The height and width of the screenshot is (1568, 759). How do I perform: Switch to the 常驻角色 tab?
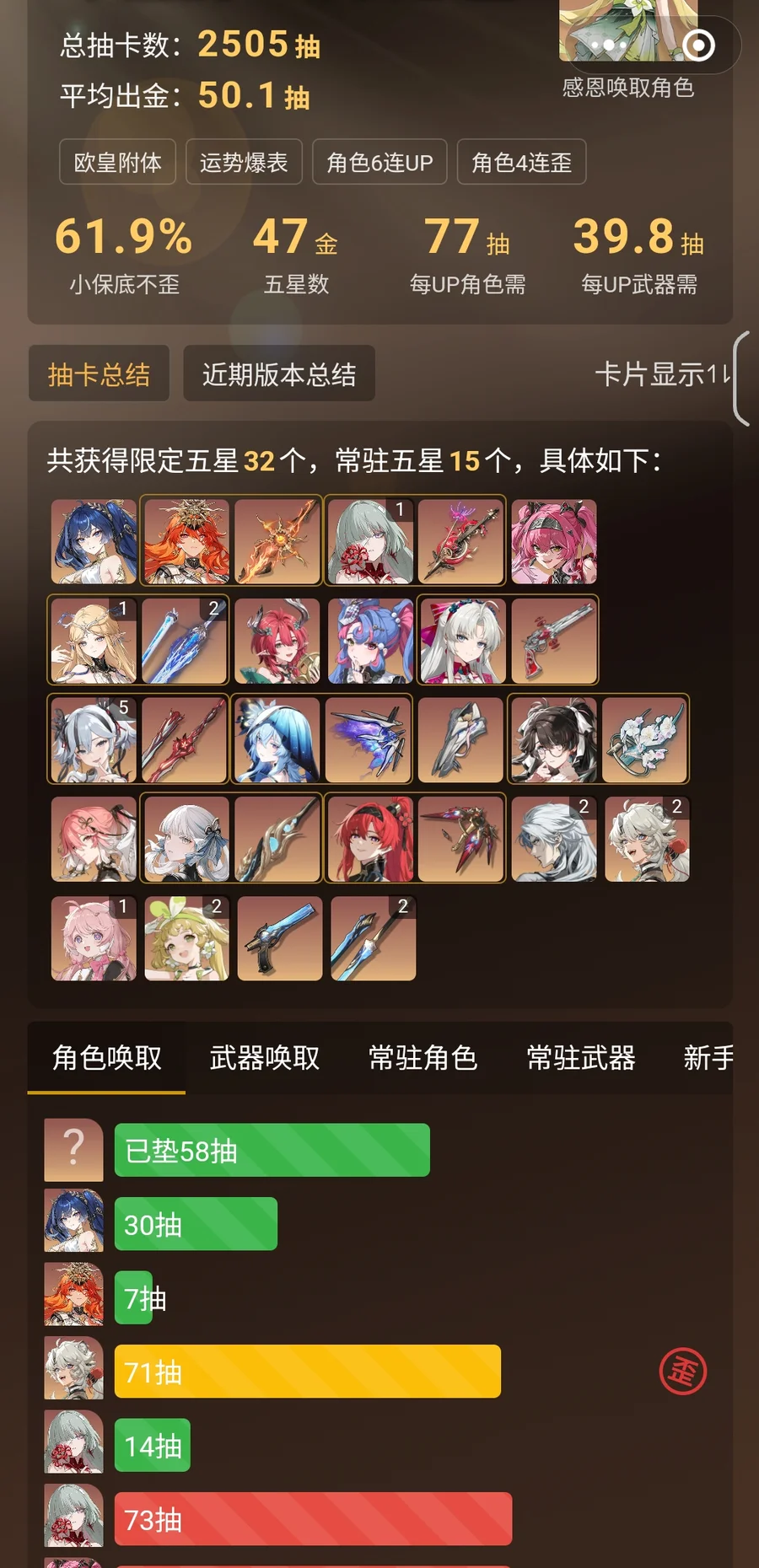(423, 1057)
